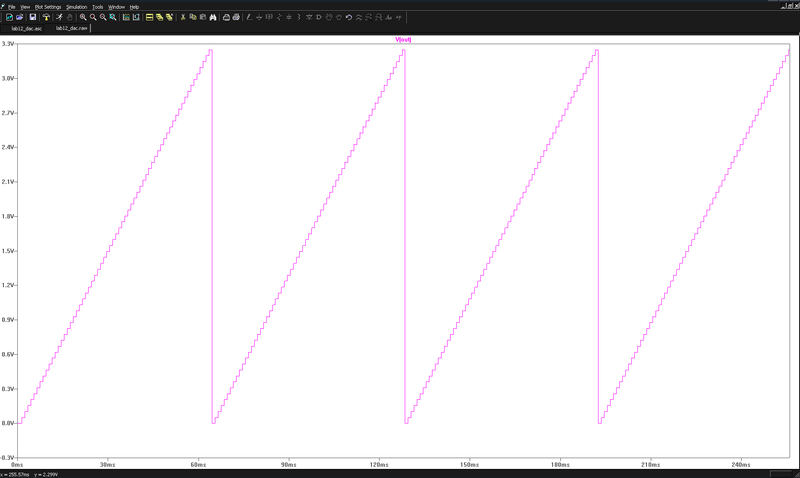The width and height of the screenshot is (800, 478).
Task: Click the Zoom Full Extents icon
Action: click(x=113, y=17)
